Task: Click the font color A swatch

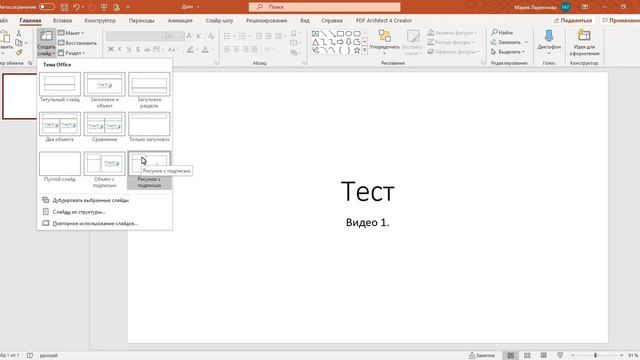Action: (x=205, y=49)
